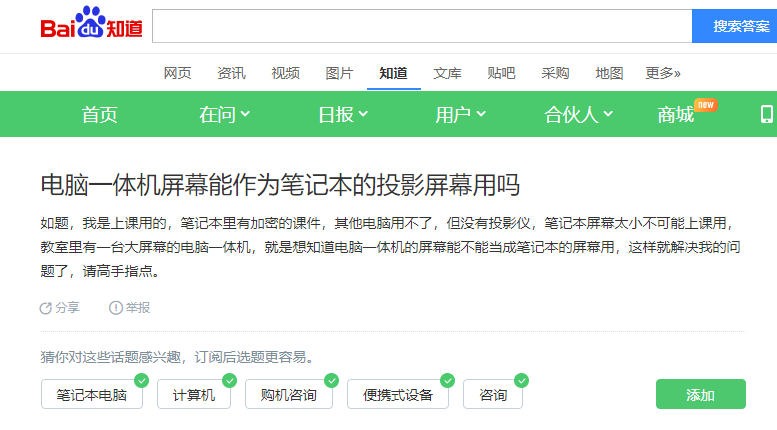This screenshot has height=430, width=777.
Task: Toggle the 笔记本电脑 topic tag
Action: click(92, 395)
